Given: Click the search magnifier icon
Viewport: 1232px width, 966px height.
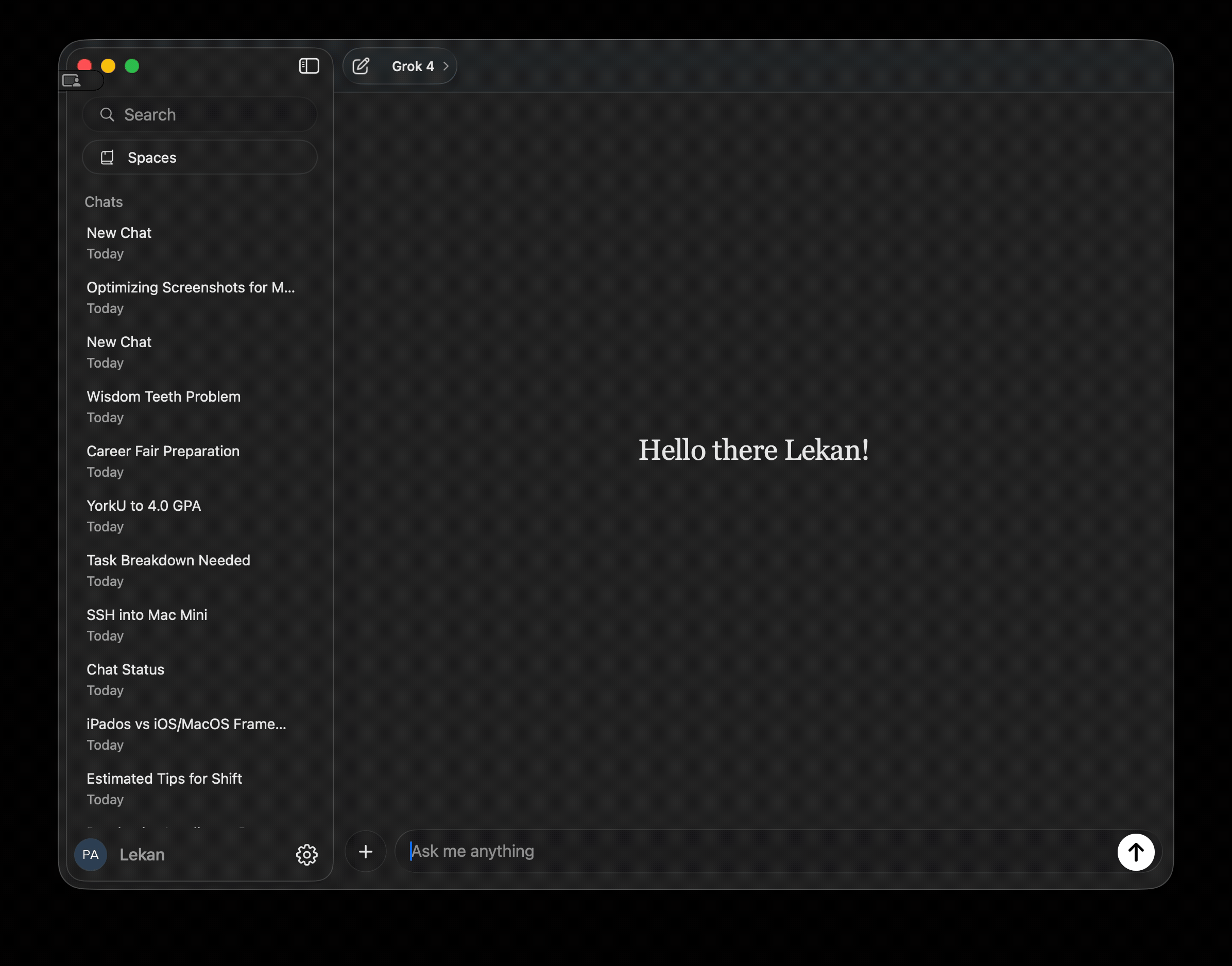Looking at the screenshot, I should (x=107, y=115).
